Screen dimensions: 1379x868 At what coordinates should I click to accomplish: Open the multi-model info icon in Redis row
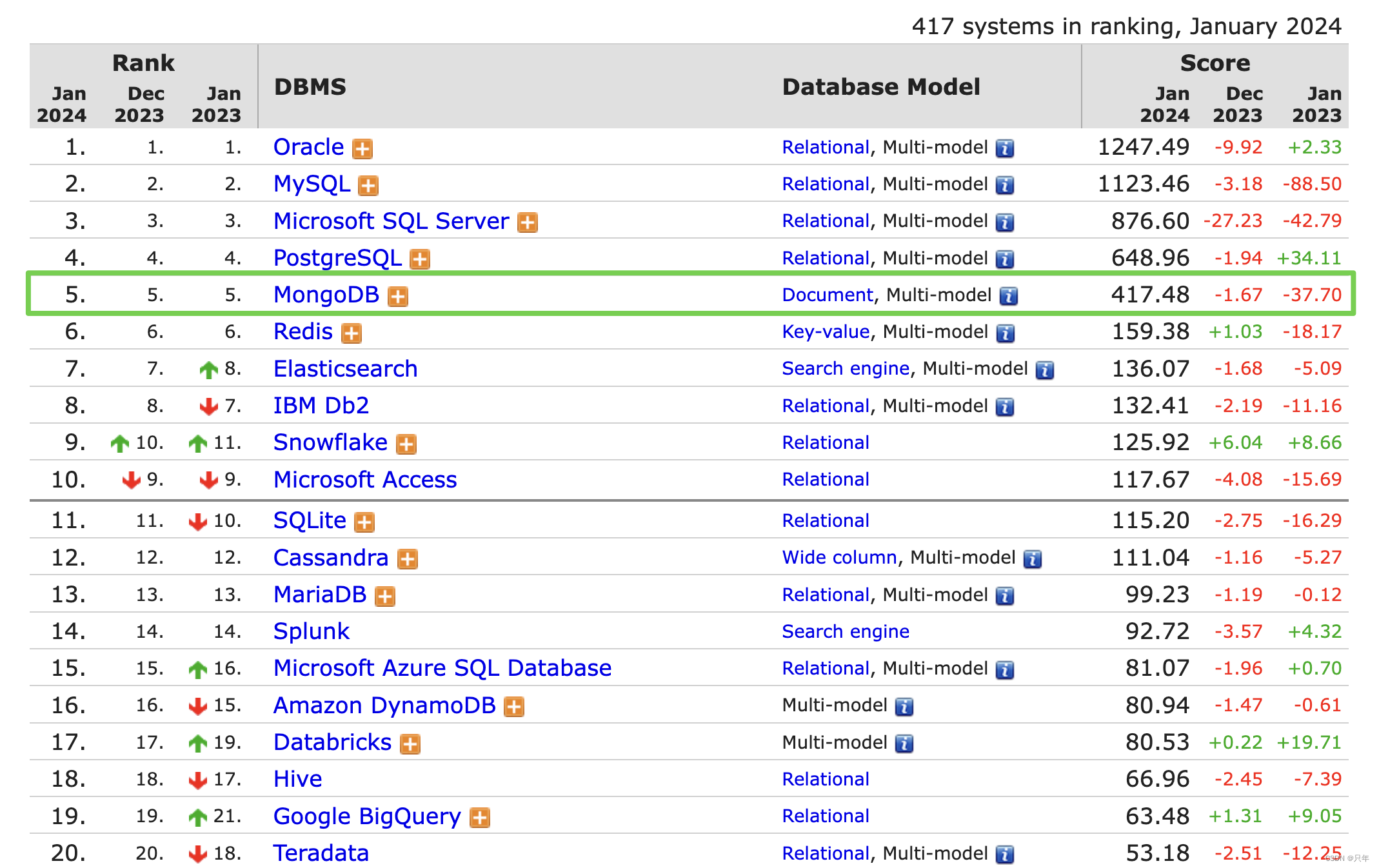coord(1006,333)
